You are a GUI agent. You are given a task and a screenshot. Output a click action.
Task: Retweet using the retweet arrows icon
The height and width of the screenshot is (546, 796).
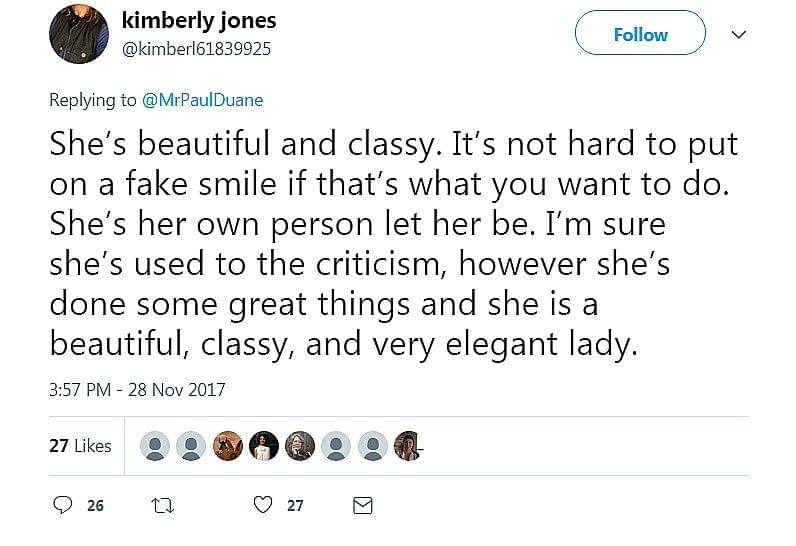162,505
